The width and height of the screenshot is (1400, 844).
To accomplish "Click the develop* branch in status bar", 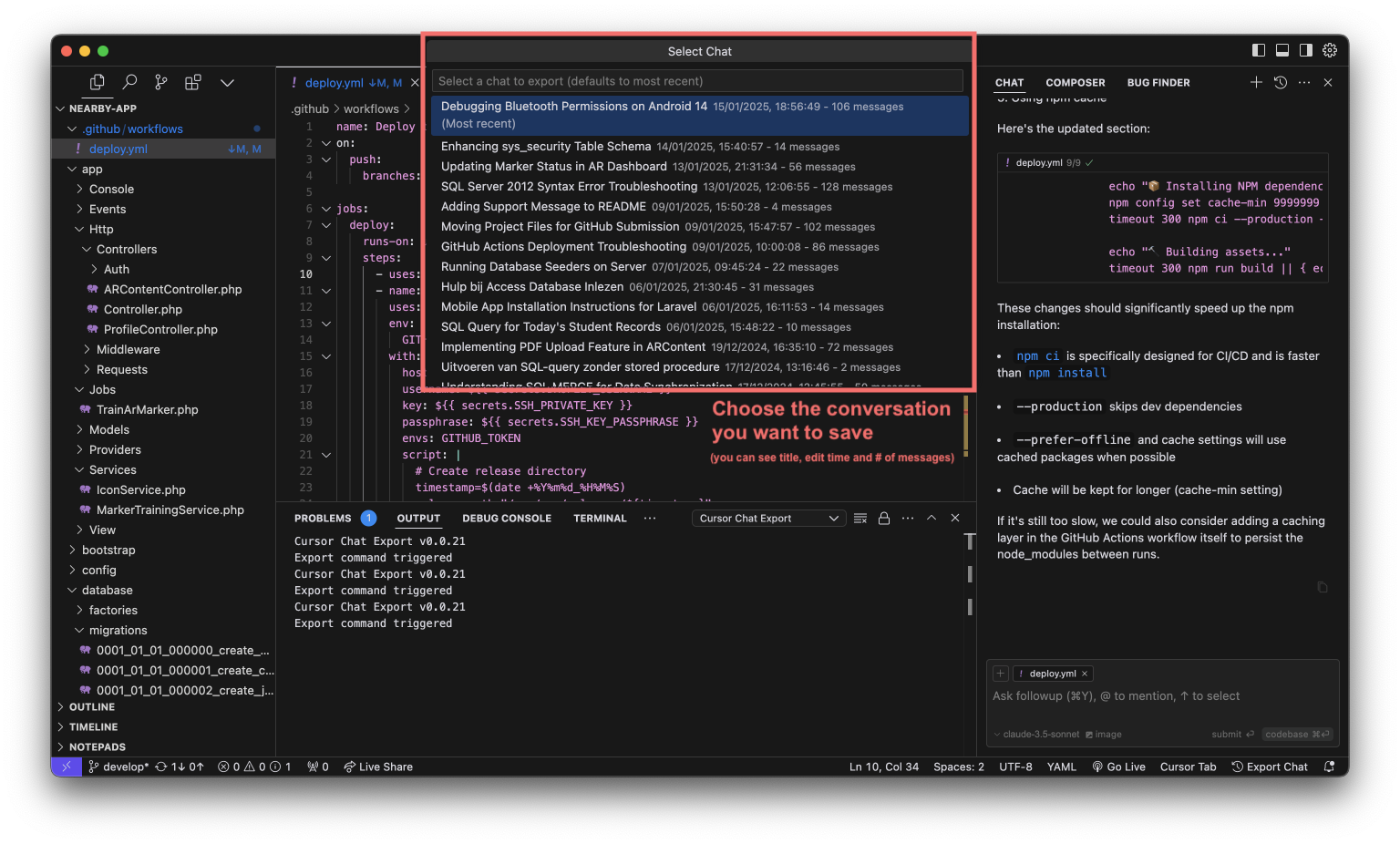I will click(x=119, y=767).
